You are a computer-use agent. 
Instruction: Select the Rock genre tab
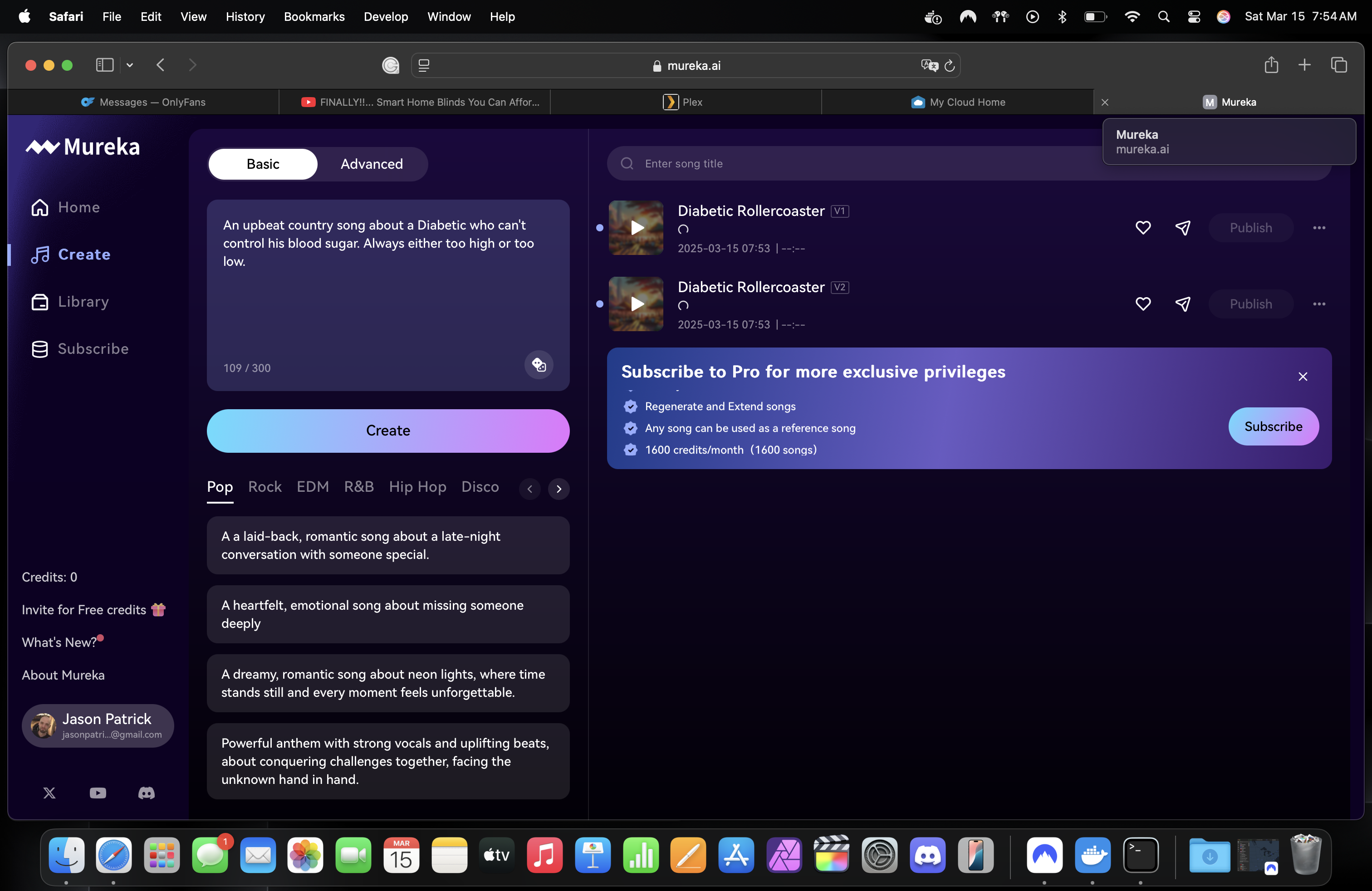[x=265, y=487]
